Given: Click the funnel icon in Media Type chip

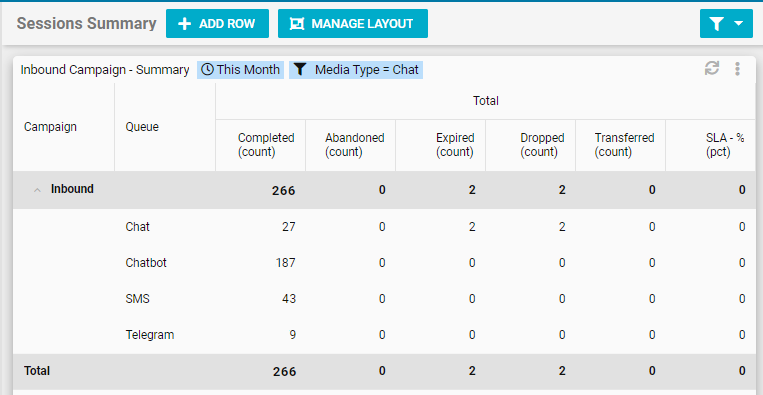Looking at the screenshot, I should pyautogui.click(x=300, y=70).
